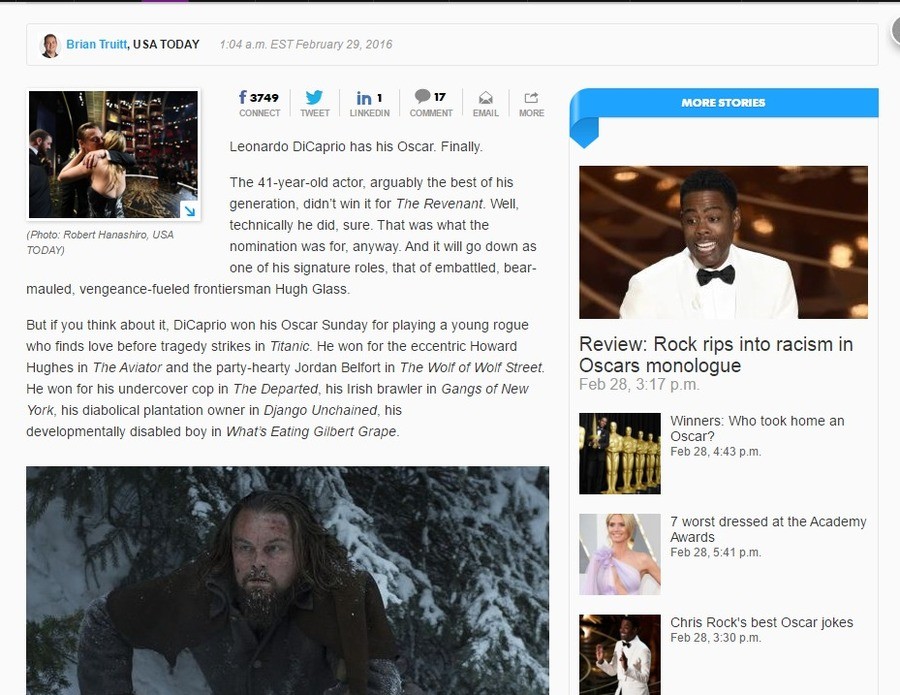Viewport: 900px width, 695px height.
Task: Share on LinkedIn icon
Action: [x=363, y=98]
